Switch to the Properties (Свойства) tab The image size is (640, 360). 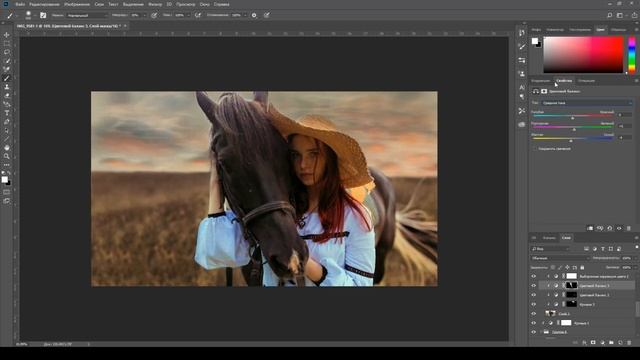564,80
